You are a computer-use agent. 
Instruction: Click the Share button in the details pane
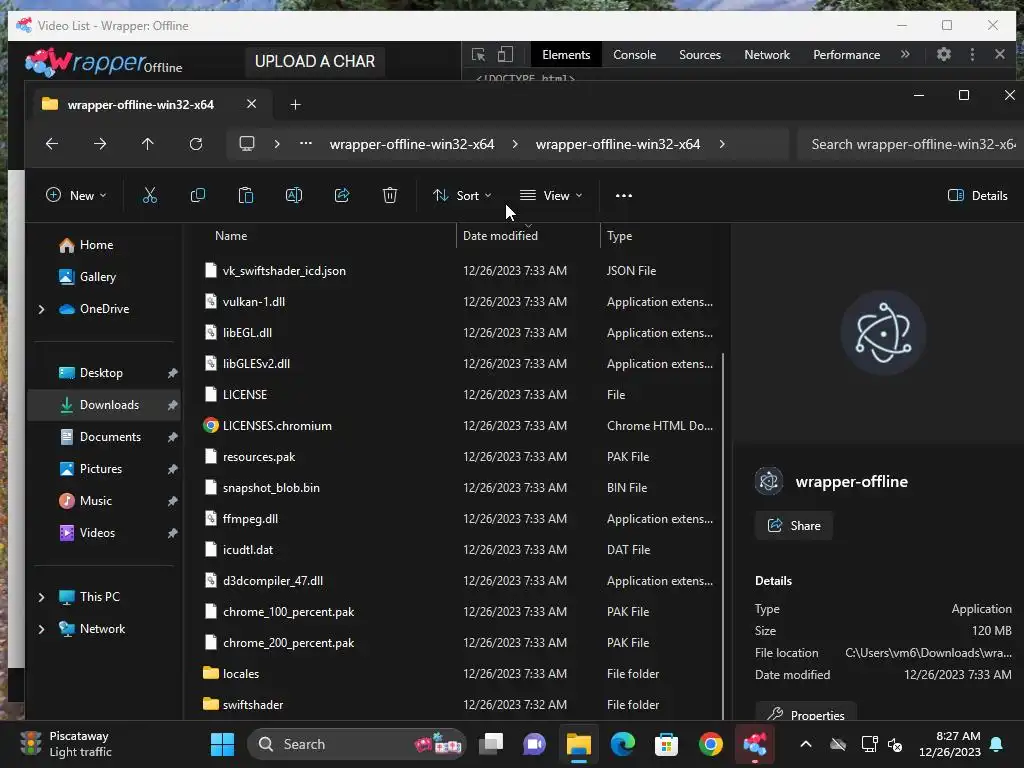[793, 526]
